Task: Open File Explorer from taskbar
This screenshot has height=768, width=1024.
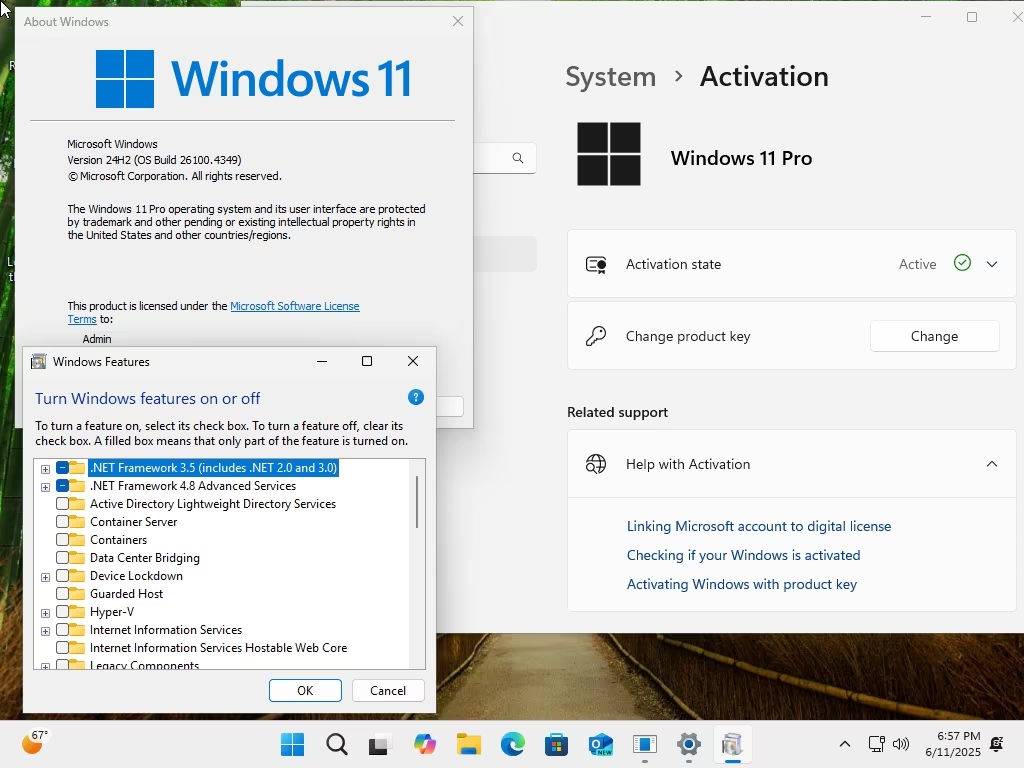Action: (x=468, y=744)
